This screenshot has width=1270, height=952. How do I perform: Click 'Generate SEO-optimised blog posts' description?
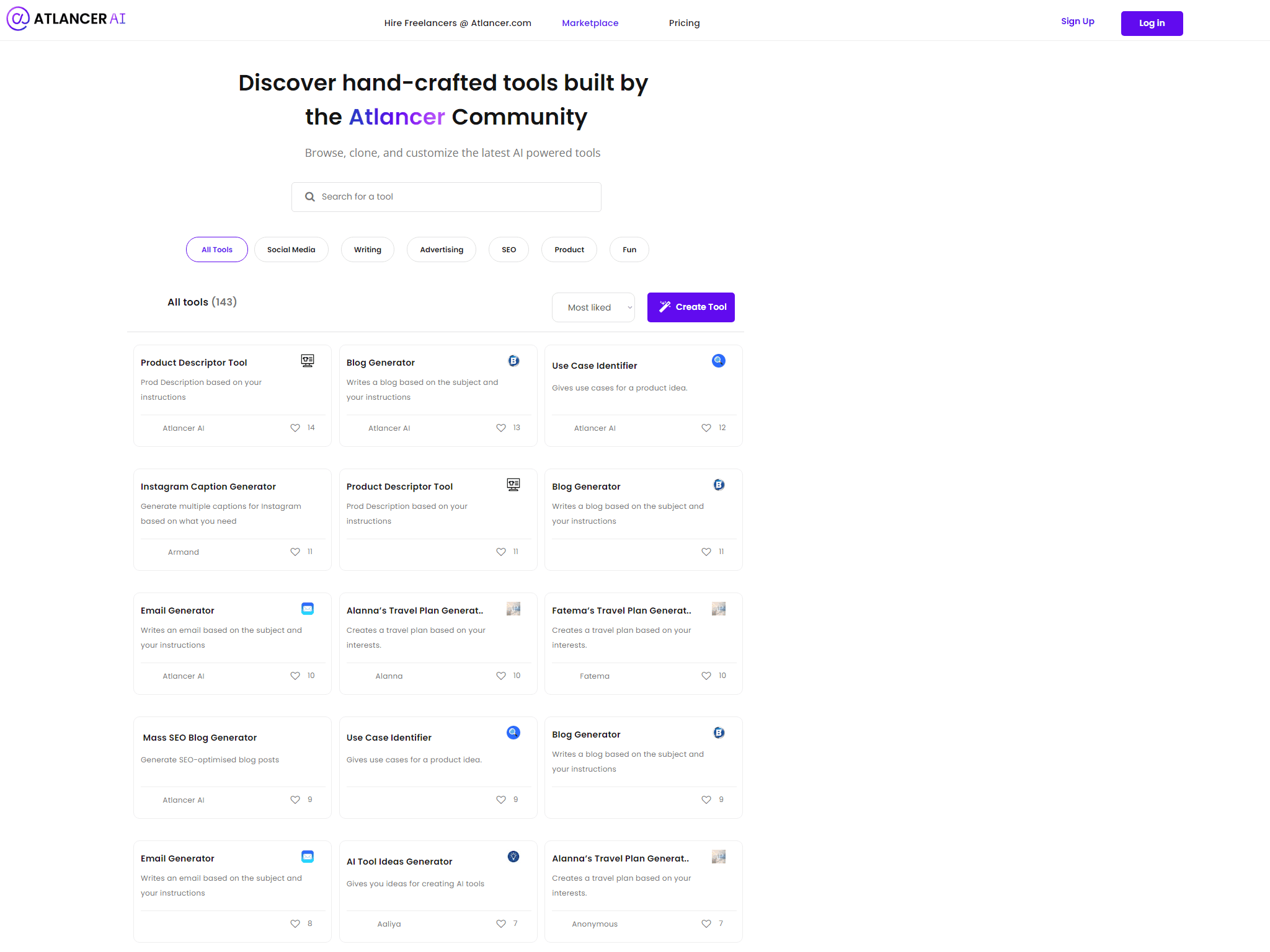(x=210, y=760)
